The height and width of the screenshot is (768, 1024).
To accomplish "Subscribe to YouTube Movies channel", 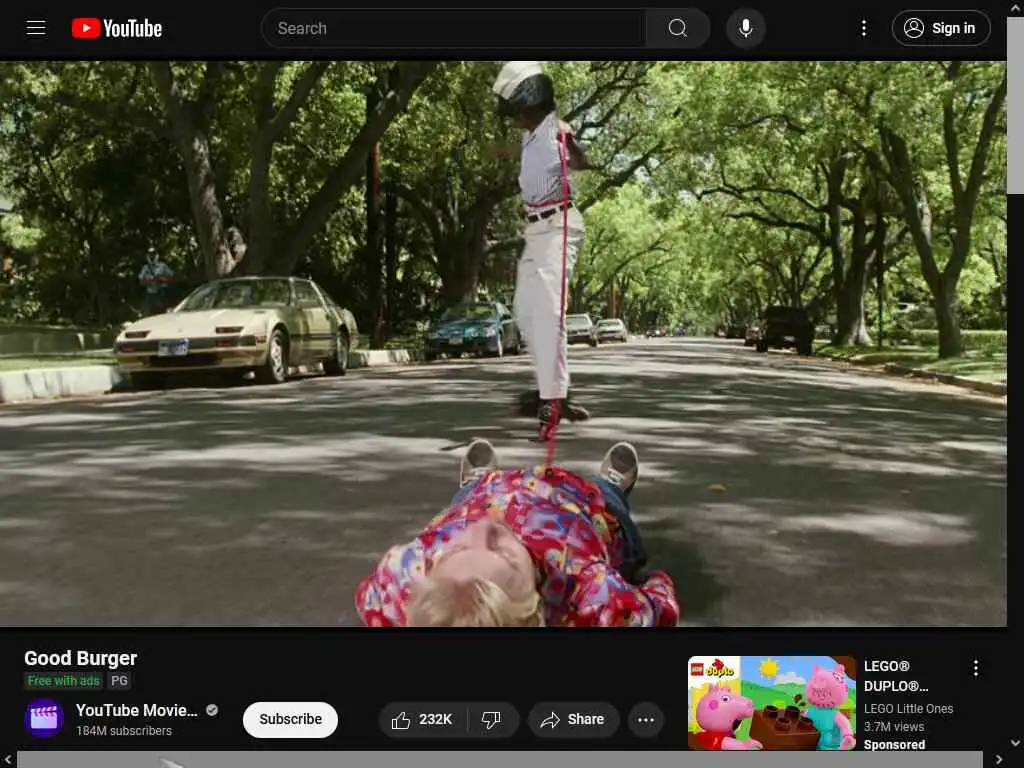I will [291, 719].
